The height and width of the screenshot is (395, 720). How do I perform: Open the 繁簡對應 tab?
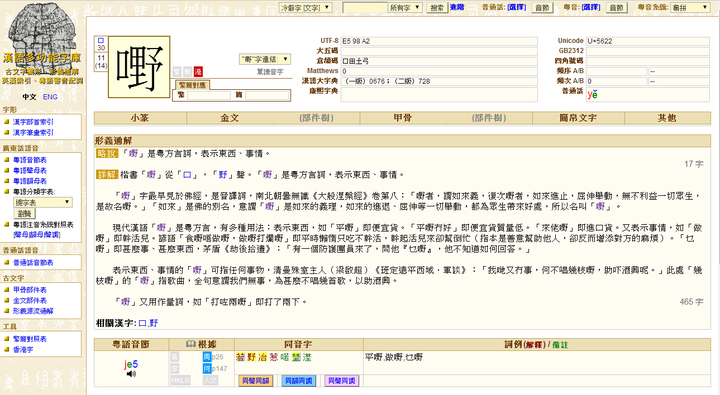pos(193,85)
